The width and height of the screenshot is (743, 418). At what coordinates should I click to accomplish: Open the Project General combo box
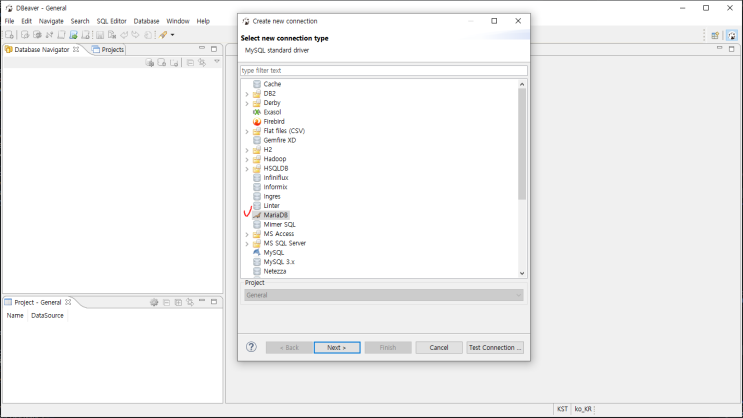coord(384,295)
